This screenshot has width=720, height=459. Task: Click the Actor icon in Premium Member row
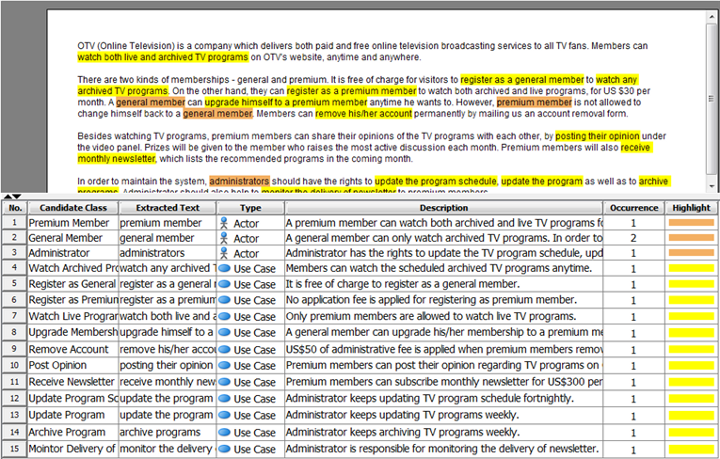[224, 223]
